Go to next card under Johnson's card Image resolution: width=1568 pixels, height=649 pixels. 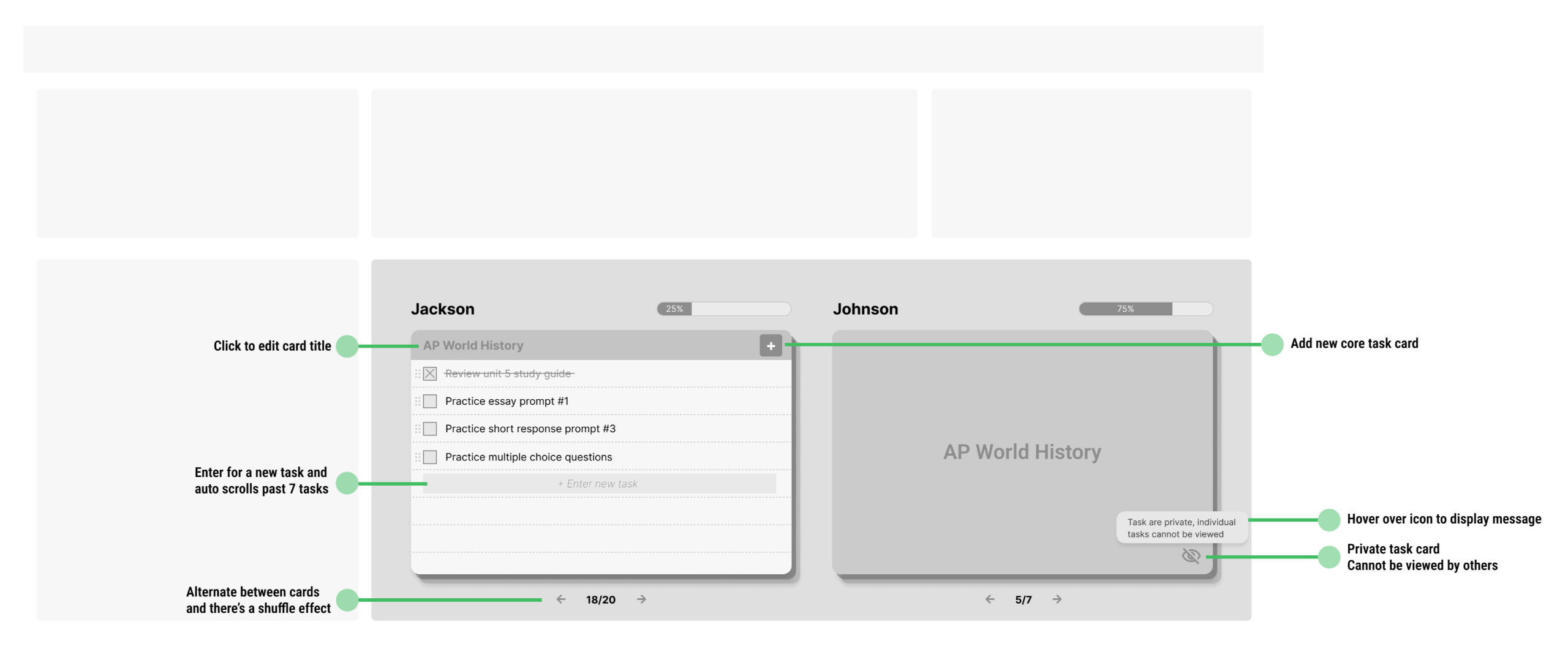(x=1057, y=599)
